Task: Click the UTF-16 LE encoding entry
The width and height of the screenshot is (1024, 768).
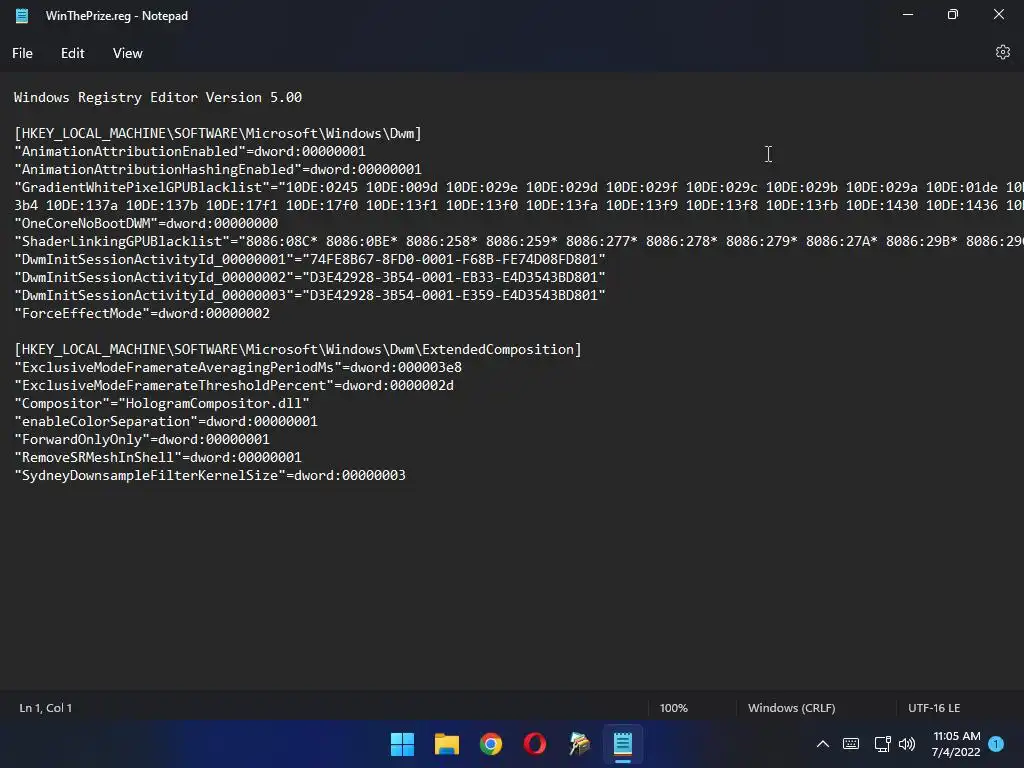Action: click(x=934, y=708)
